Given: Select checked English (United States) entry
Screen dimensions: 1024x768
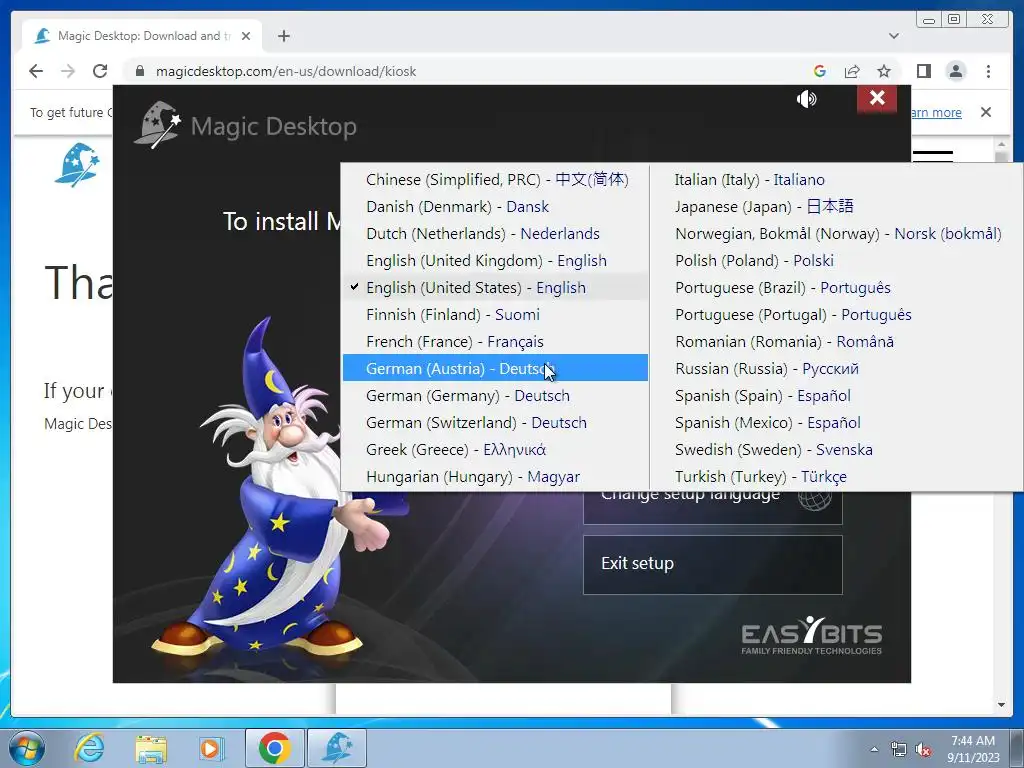Looking at the screenshot, I should point(496,287).
